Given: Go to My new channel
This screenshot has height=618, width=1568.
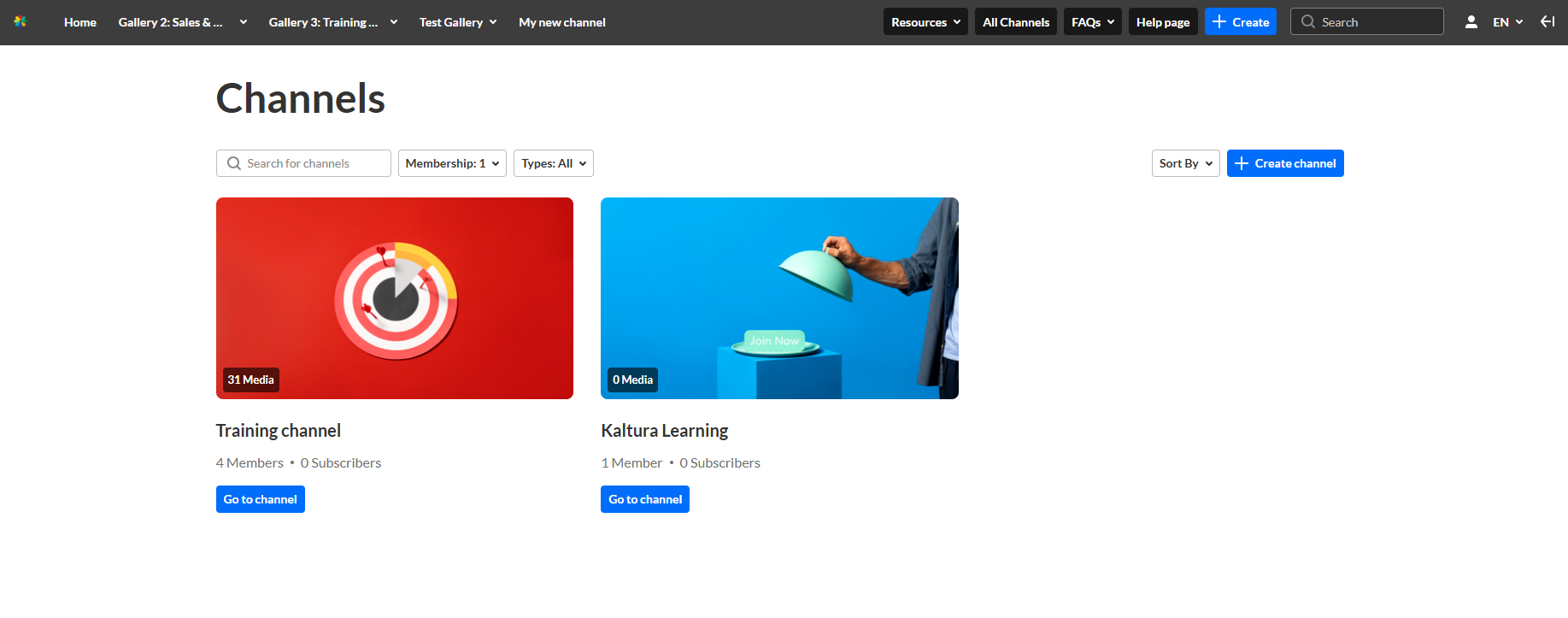Looking at the screenshot, I should coord(562,22).
